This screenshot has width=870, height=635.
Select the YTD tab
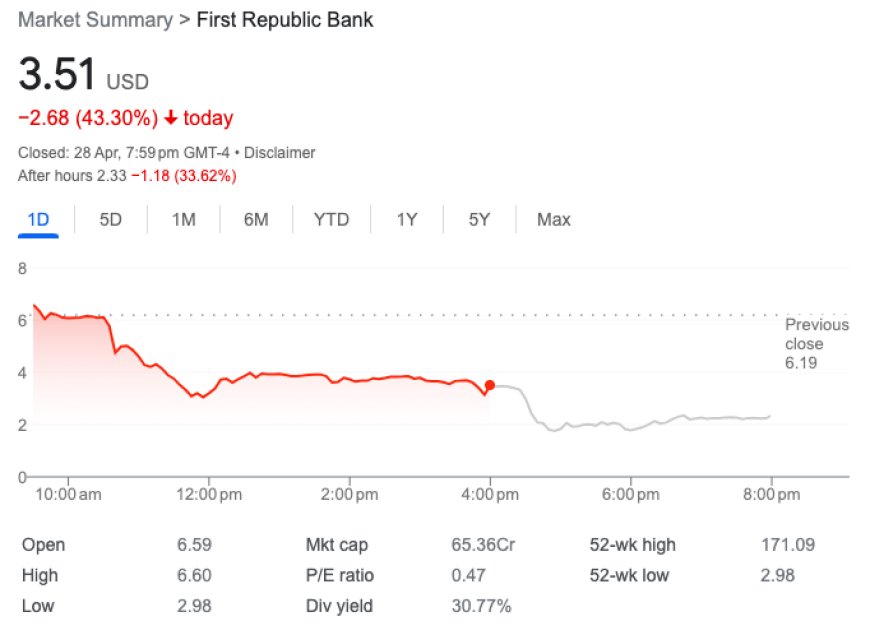[331, 219]
